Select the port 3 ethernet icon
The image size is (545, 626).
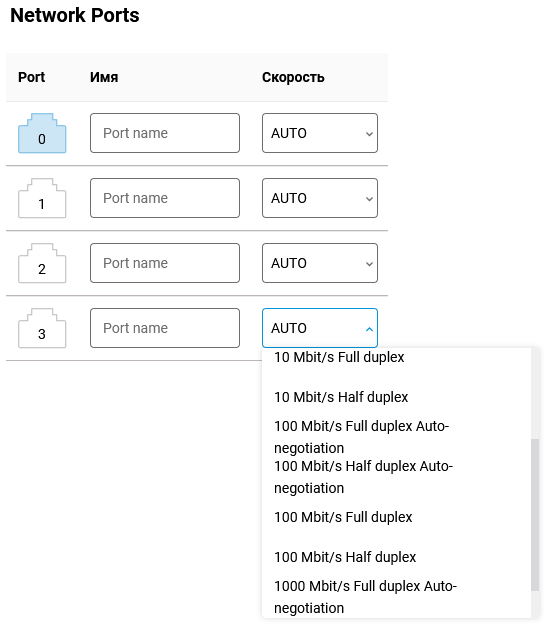coord(42,328)
